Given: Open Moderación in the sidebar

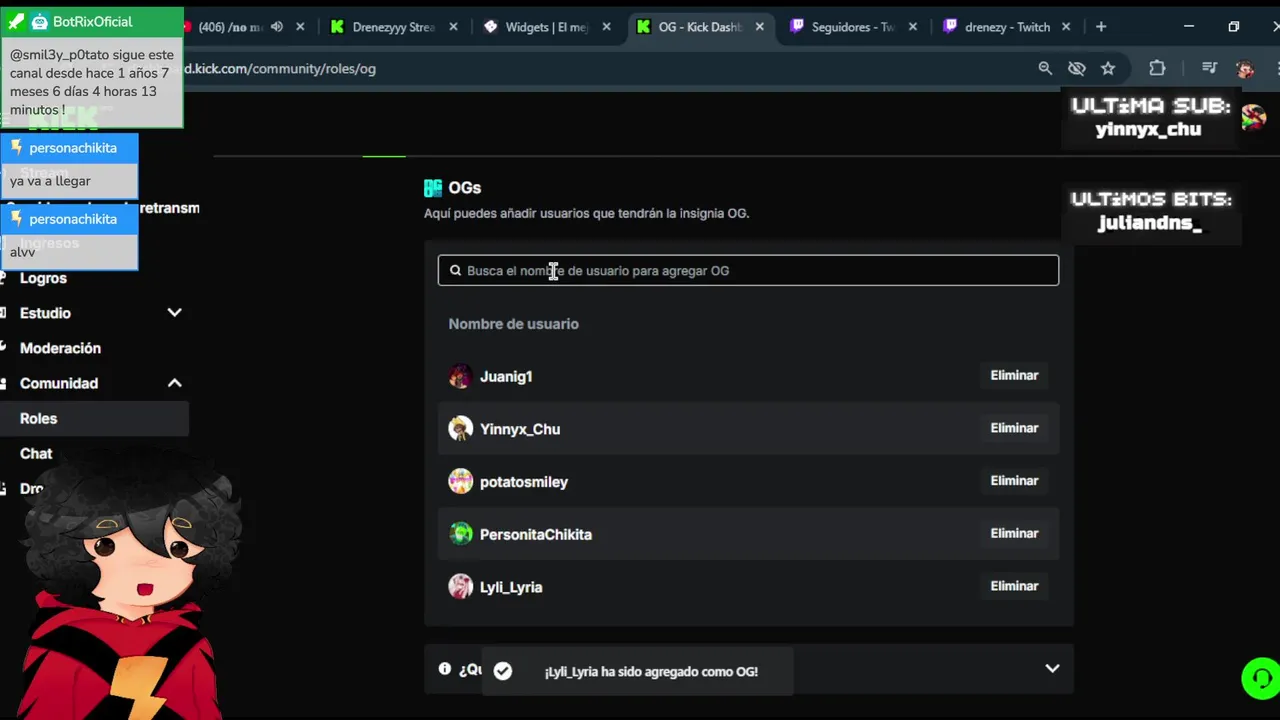Looking at the screenshot, I should (60, 348).
